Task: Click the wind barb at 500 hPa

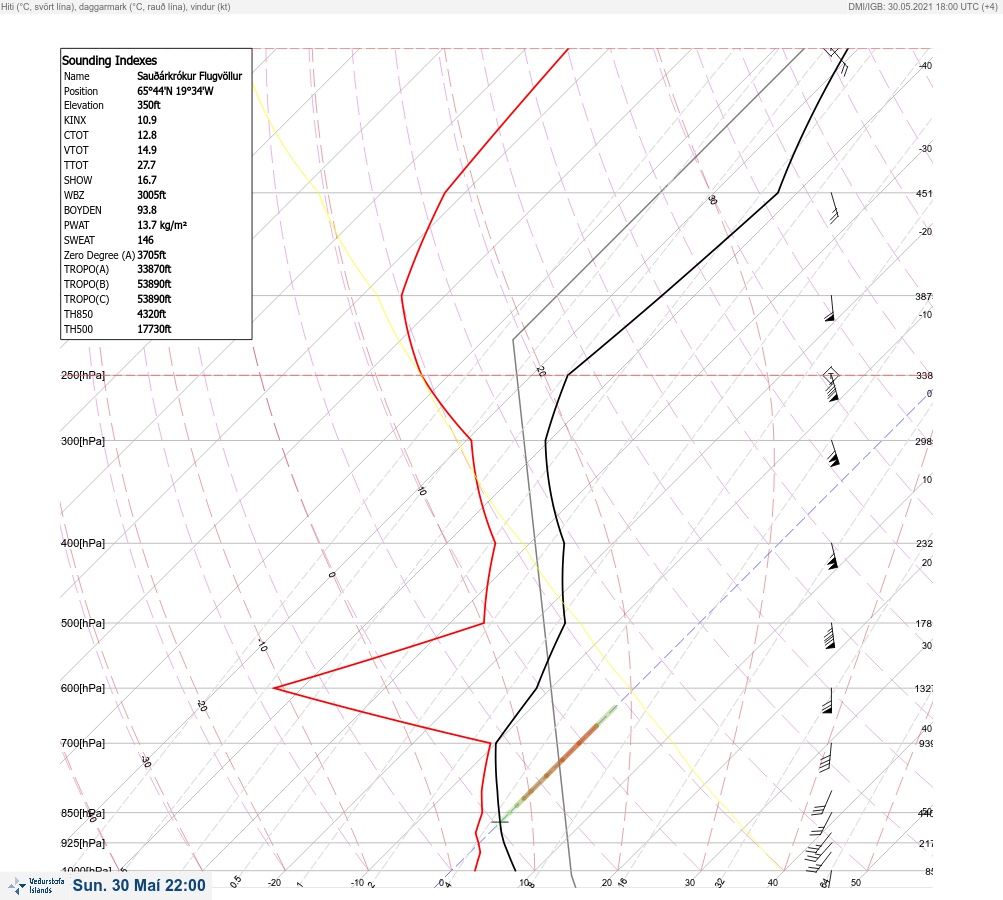Action: pyautogui.click(x=830, y=636)
